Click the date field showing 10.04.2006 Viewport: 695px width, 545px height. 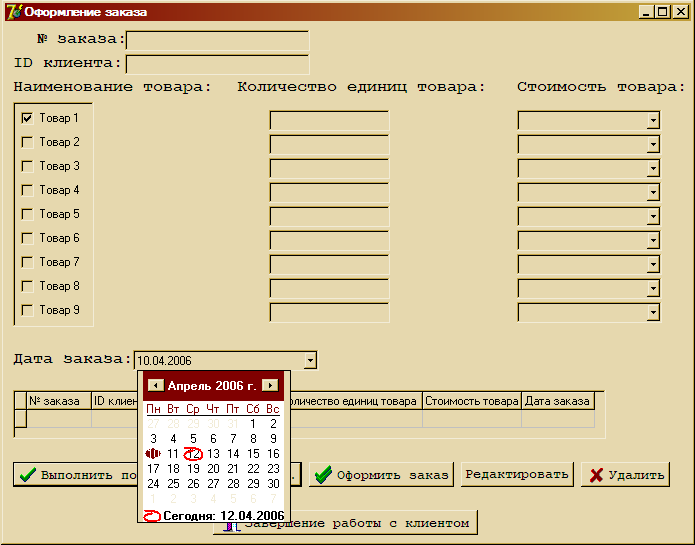219,360
